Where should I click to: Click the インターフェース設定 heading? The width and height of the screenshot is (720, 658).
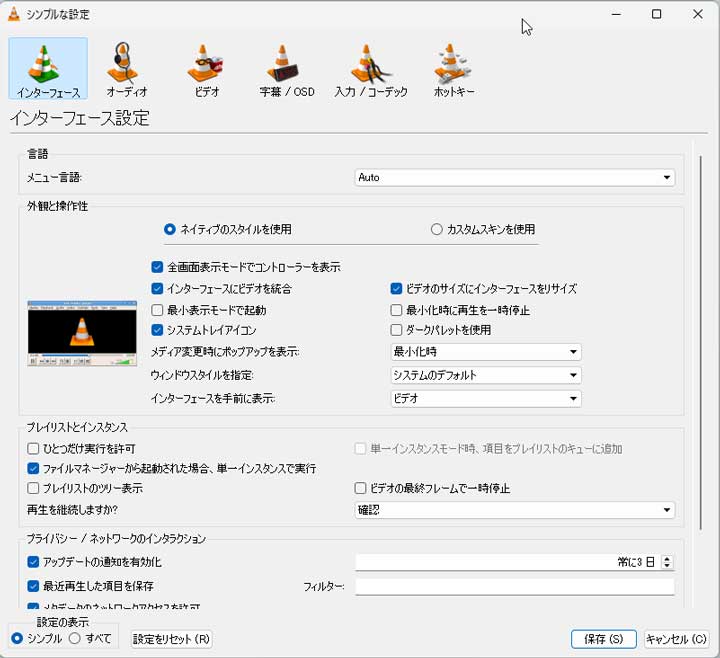pos(79,118)
